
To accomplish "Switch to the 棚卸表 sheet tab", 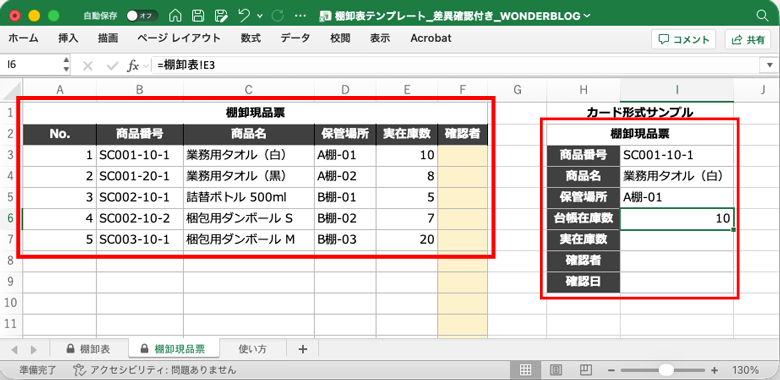I will (89, 349).
